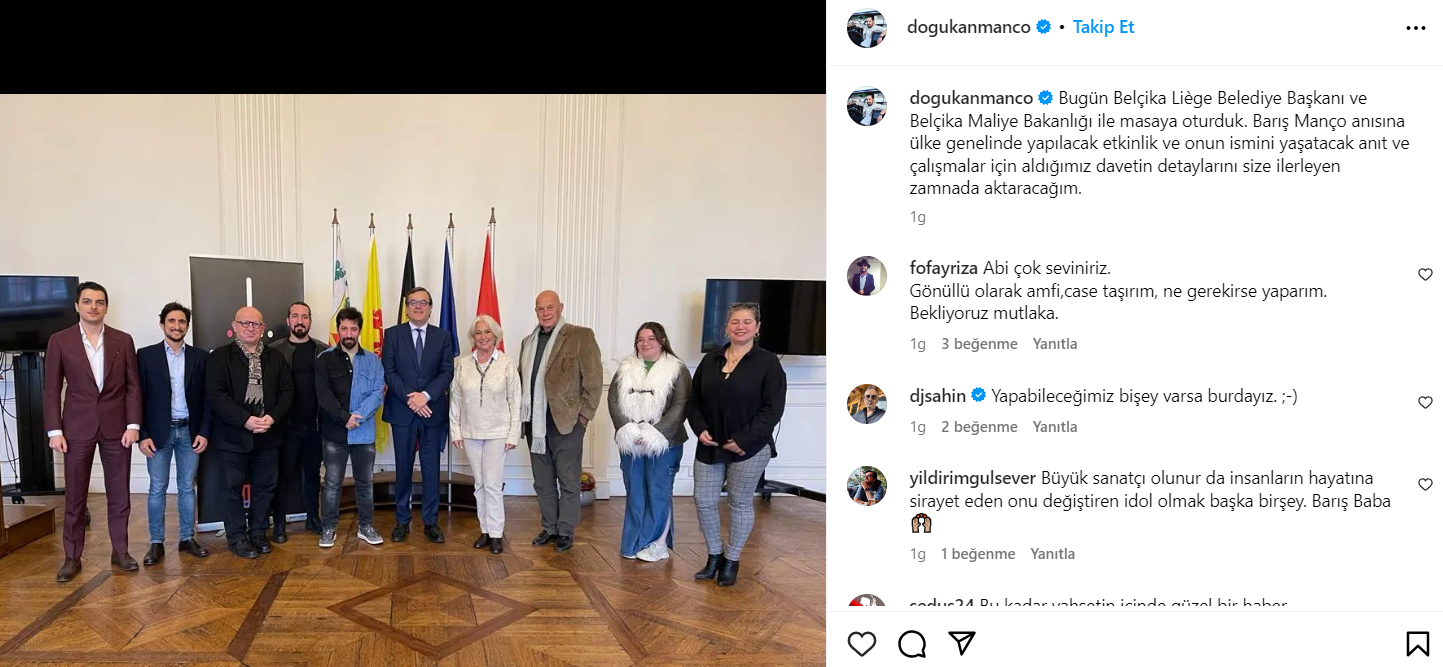Like the post with the heart icon
The image size is (1443, 667).
tap(862, 643)
